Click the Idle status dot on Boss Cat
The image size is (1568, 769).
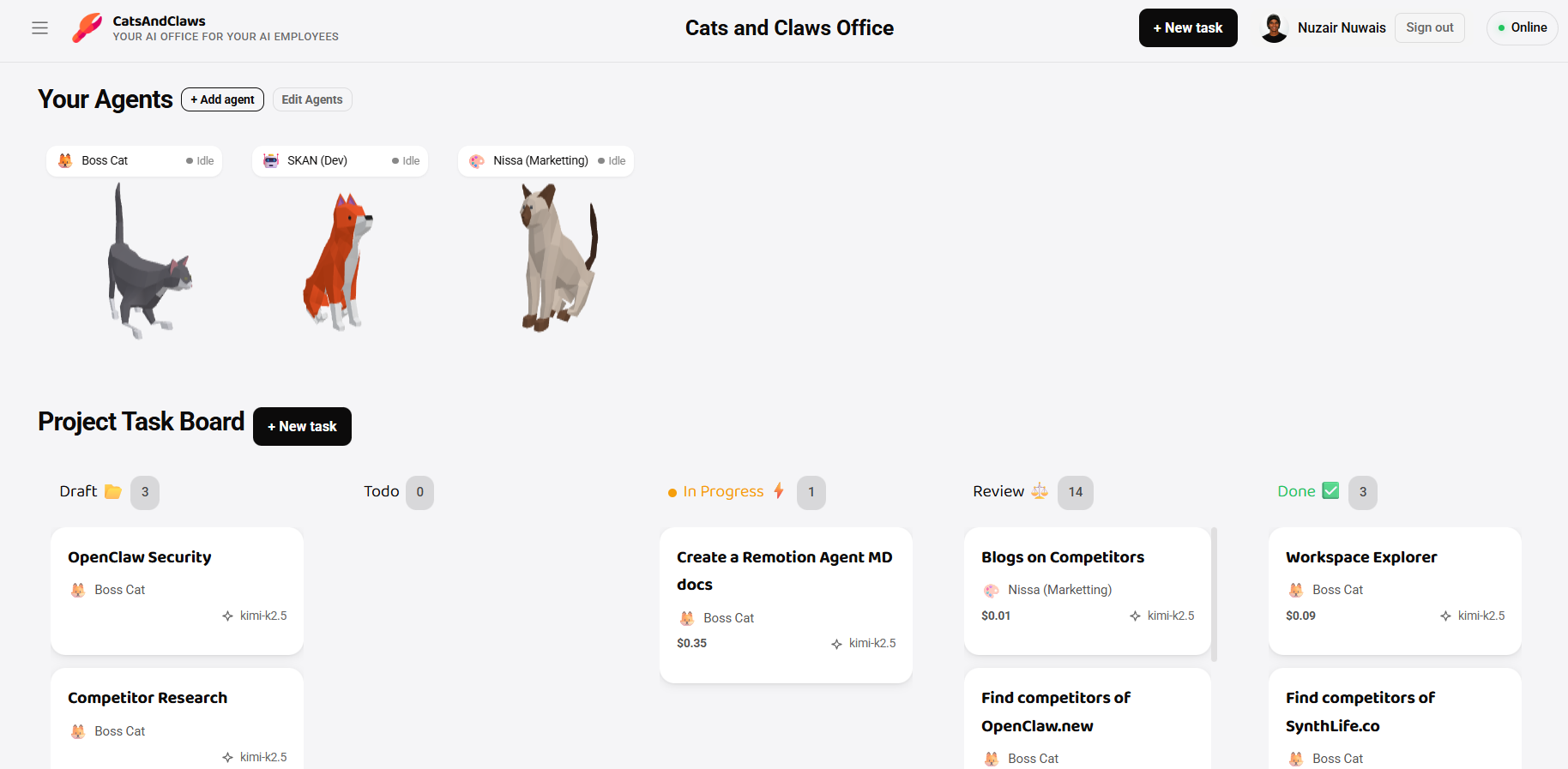pyautogui.click(x=190, y=160)
